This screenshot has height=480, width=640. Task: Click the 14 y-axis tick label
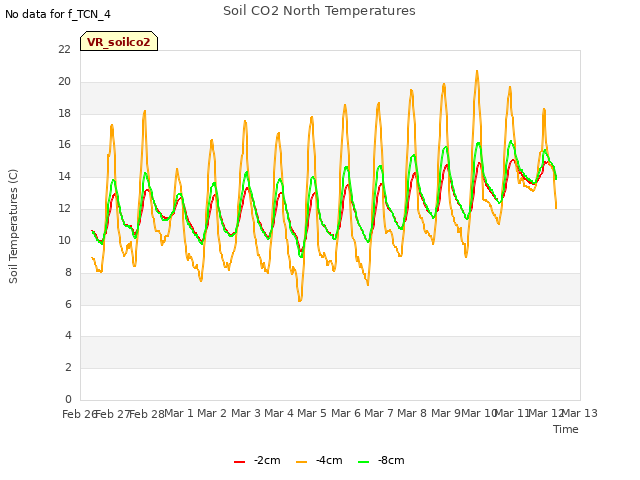pyautogui.click(x=64, y=177)
